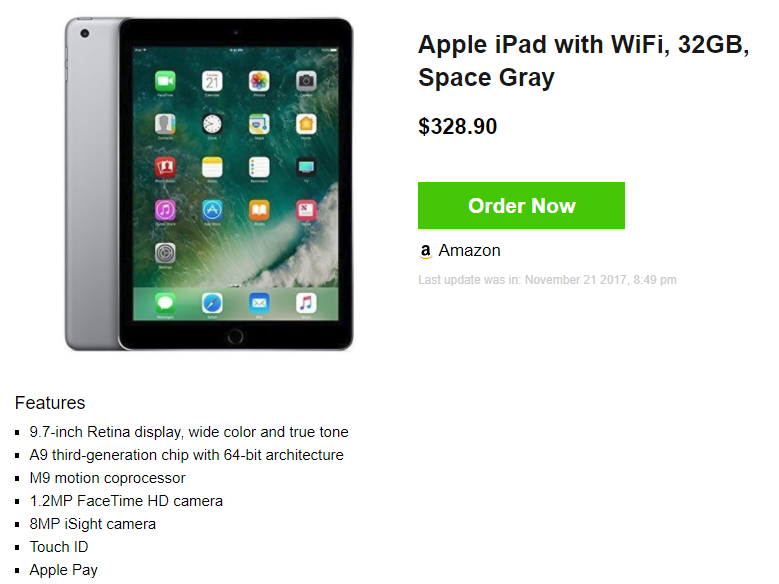Click the orange Home app icon
779x584 pixels.
point(306,124)
